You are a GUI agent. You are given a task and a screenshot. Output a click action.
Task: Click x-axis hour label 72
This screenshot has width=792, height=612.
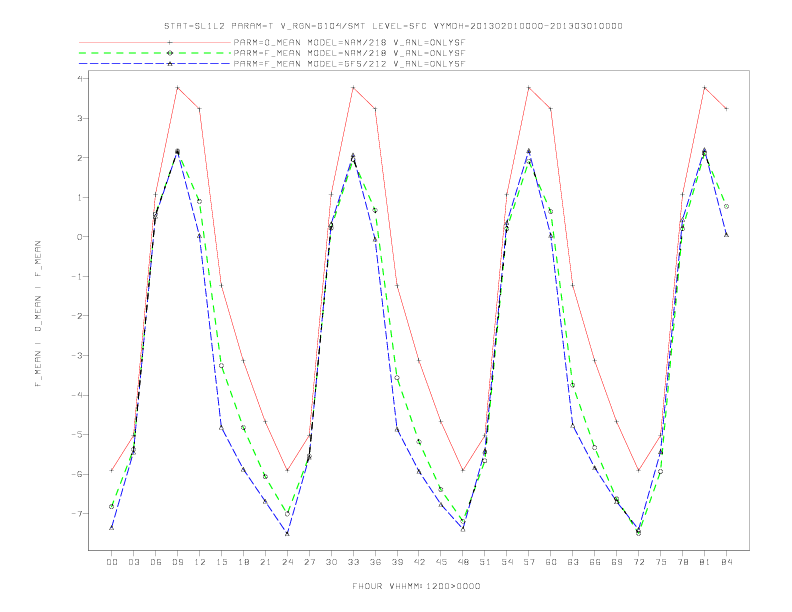click(x=639, y=562)
